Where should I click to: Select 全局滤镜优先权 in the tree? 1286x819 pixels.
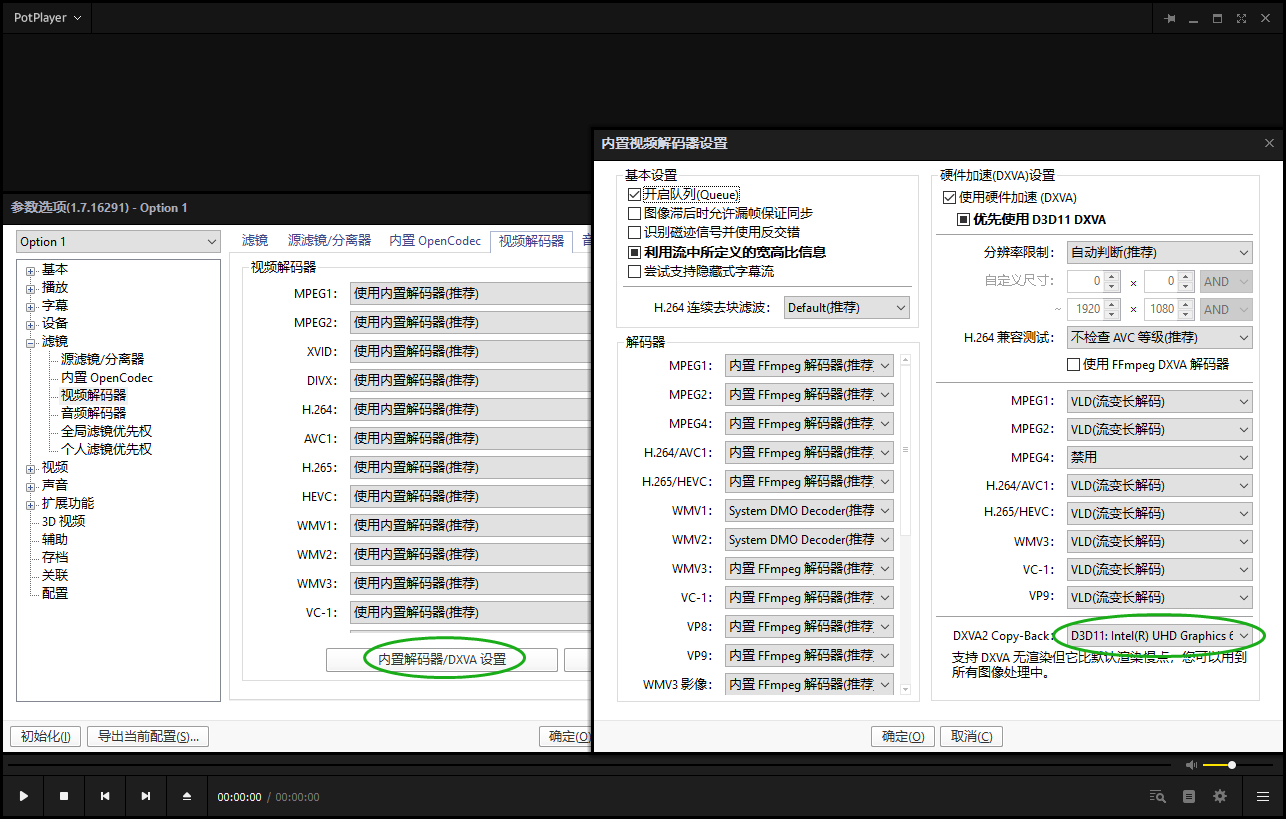(x=106, y=431)
